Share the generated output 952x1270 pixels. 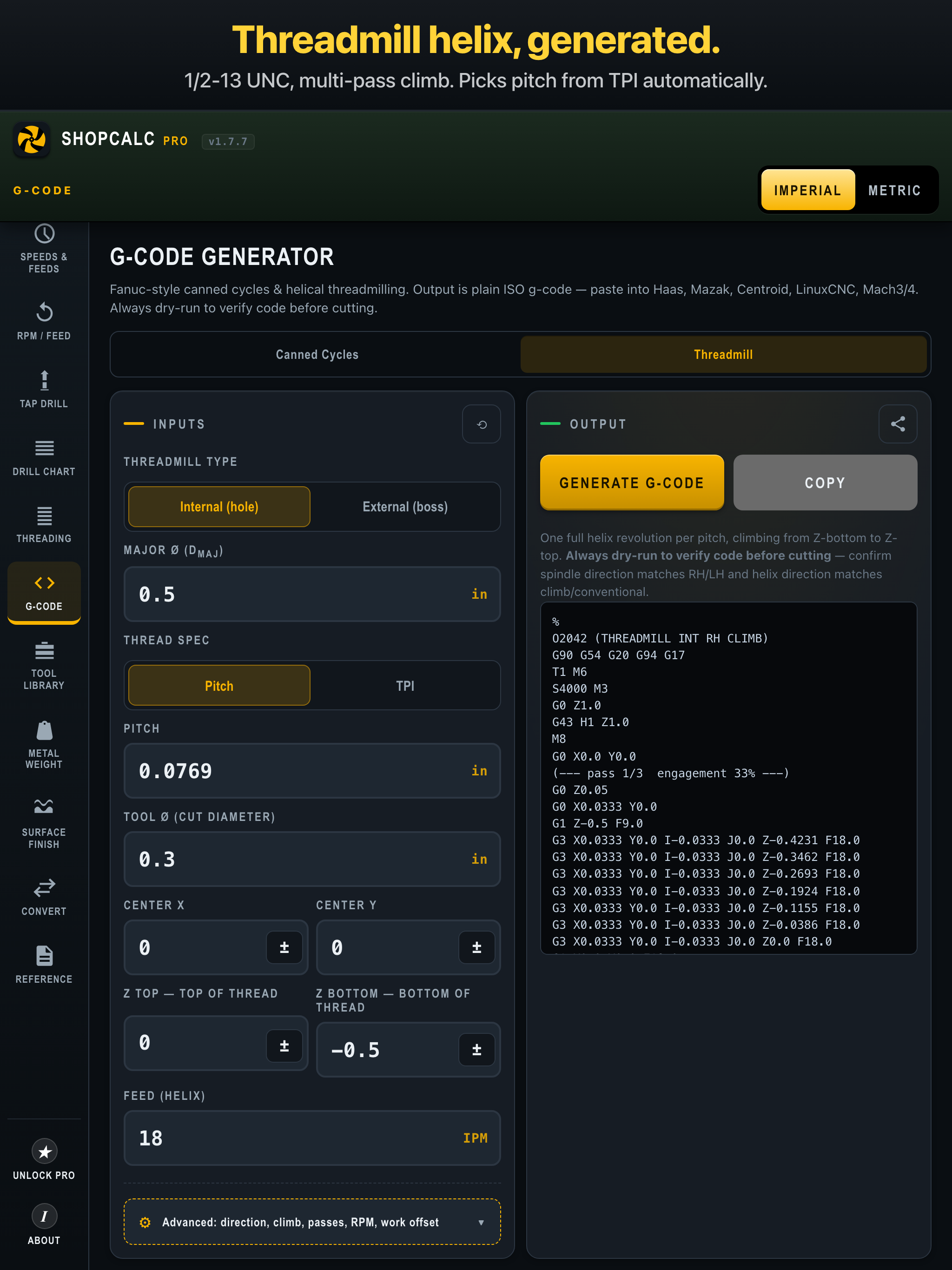click(898, 424)
